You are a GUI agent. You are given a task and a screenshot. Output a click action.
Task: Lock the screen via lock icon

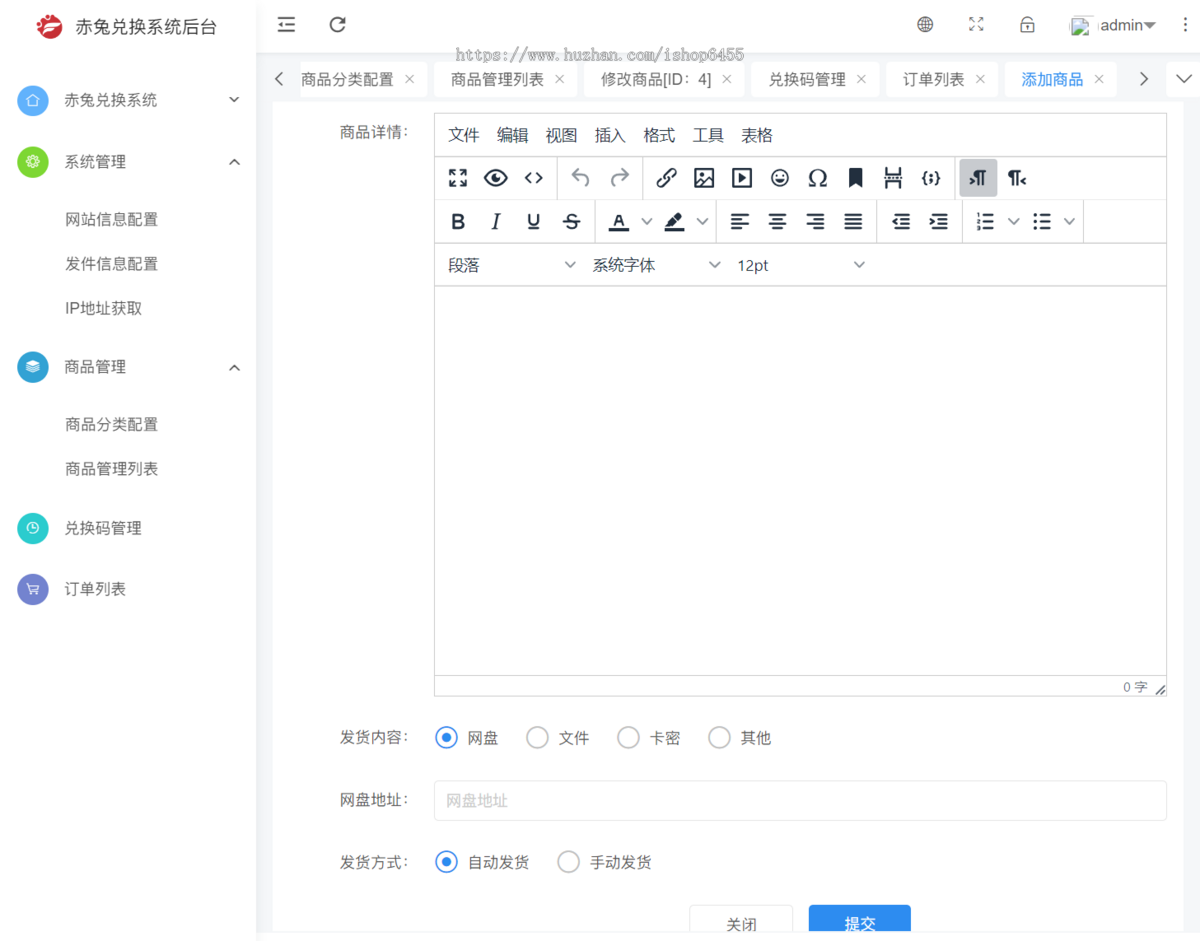pos(1027,25)
